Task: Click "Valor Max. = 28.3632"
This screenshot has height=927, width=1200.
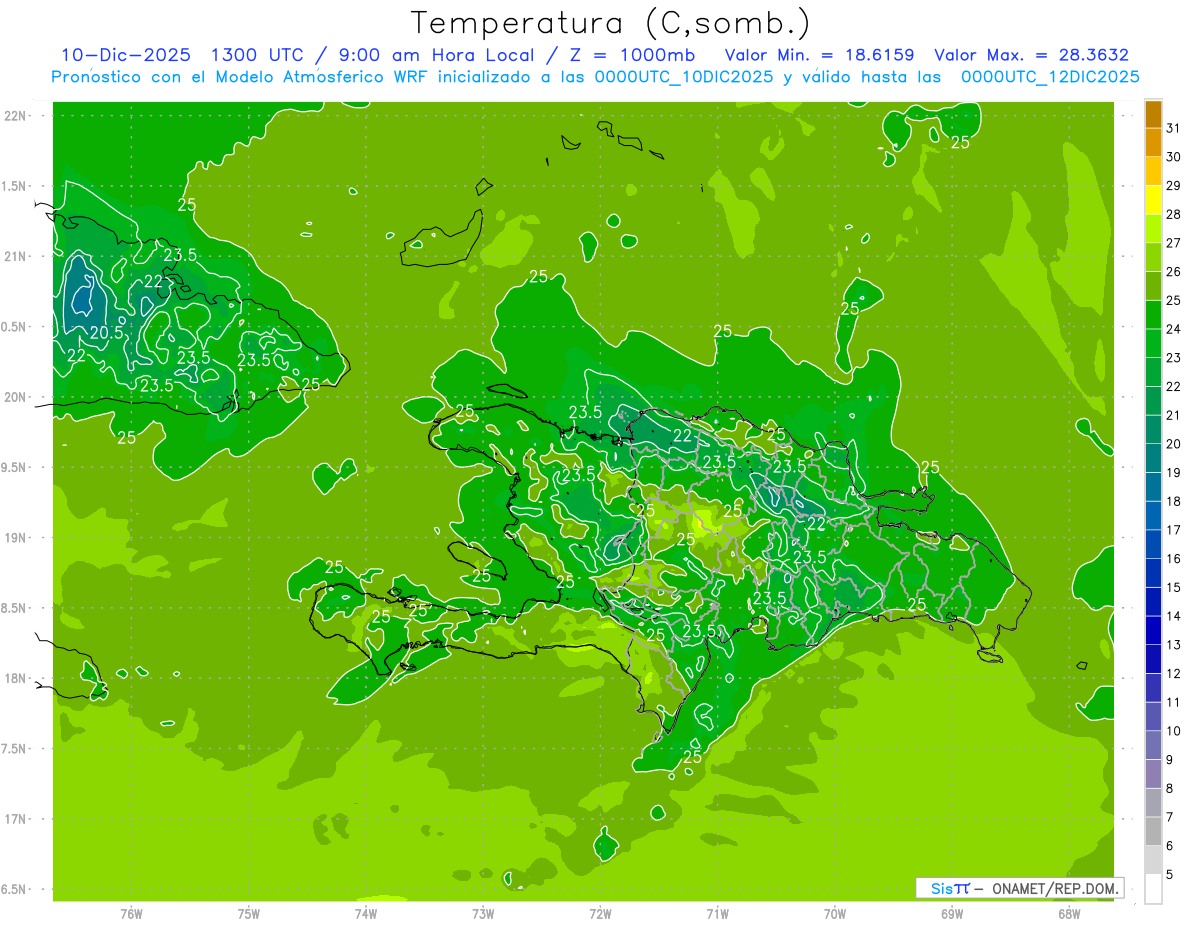Action: (x=1031, y=55)
